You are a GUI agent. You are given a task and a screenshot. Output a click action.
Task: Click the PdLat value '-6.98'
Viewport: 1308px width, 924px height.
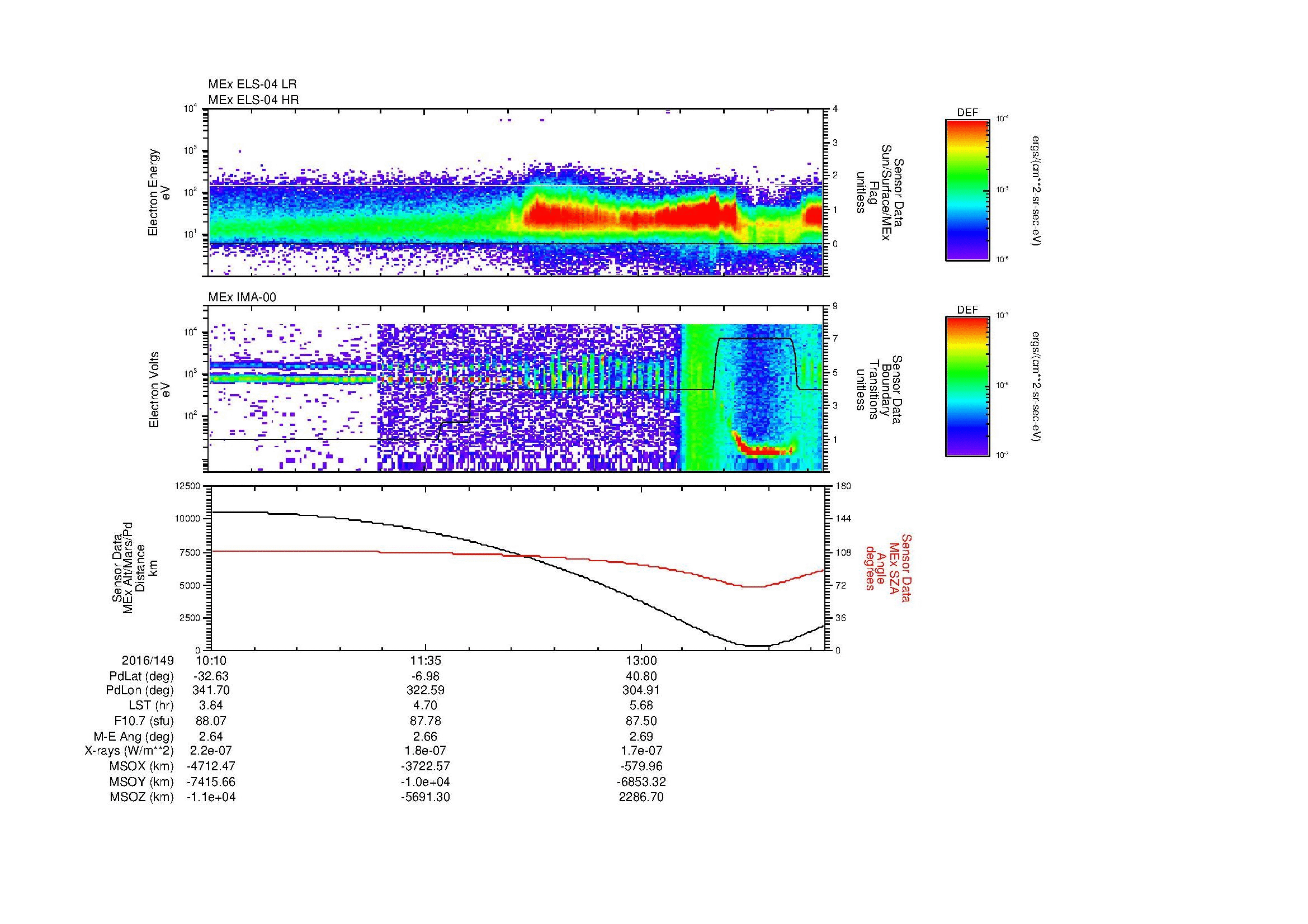[x=426, y=676]
